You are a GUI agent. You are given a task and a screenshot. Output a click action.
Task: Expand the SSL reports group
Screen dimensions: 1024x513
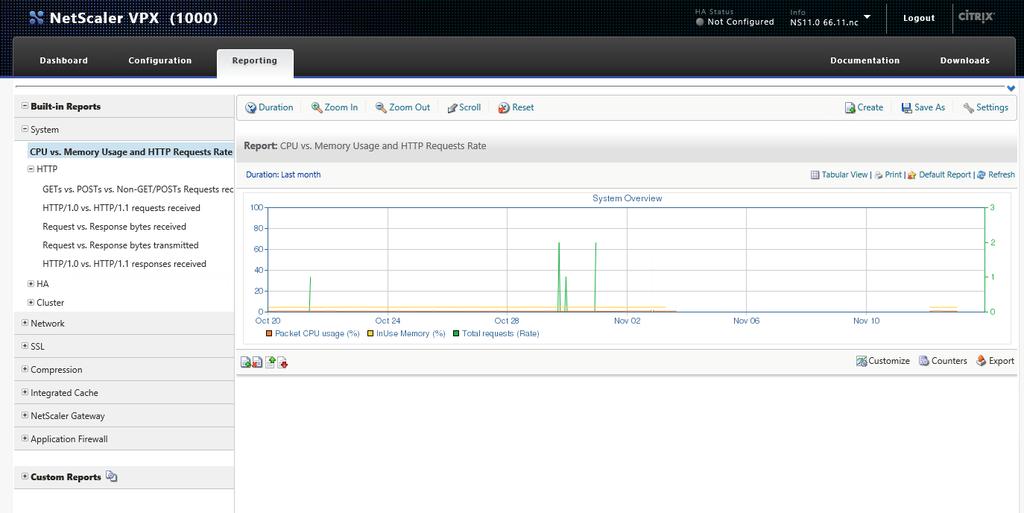[25, 346]
